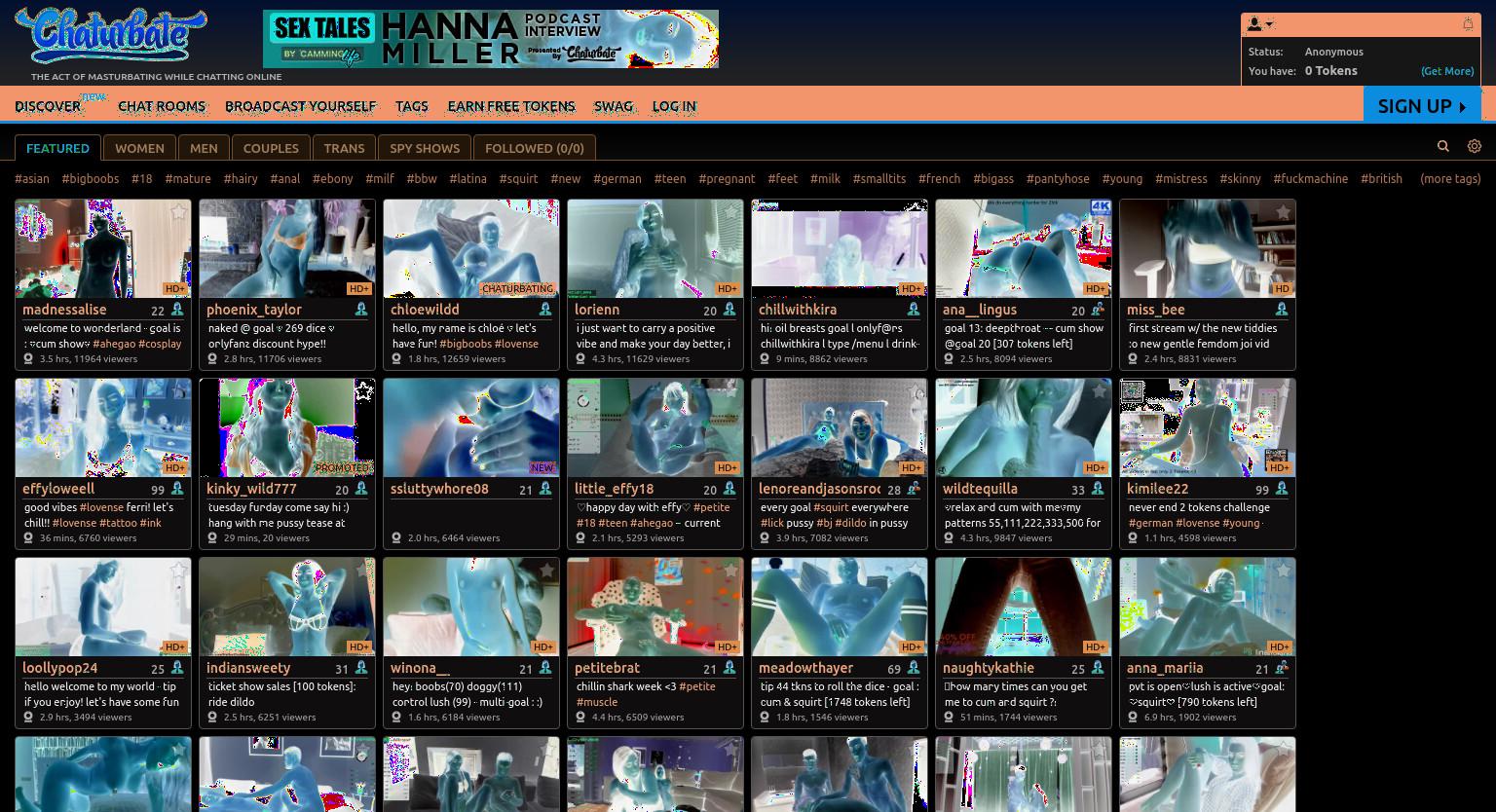The height and width of the screenshot is (812, 1496).
Task: Open the search magnifier icon
Action: point(1443,146)
